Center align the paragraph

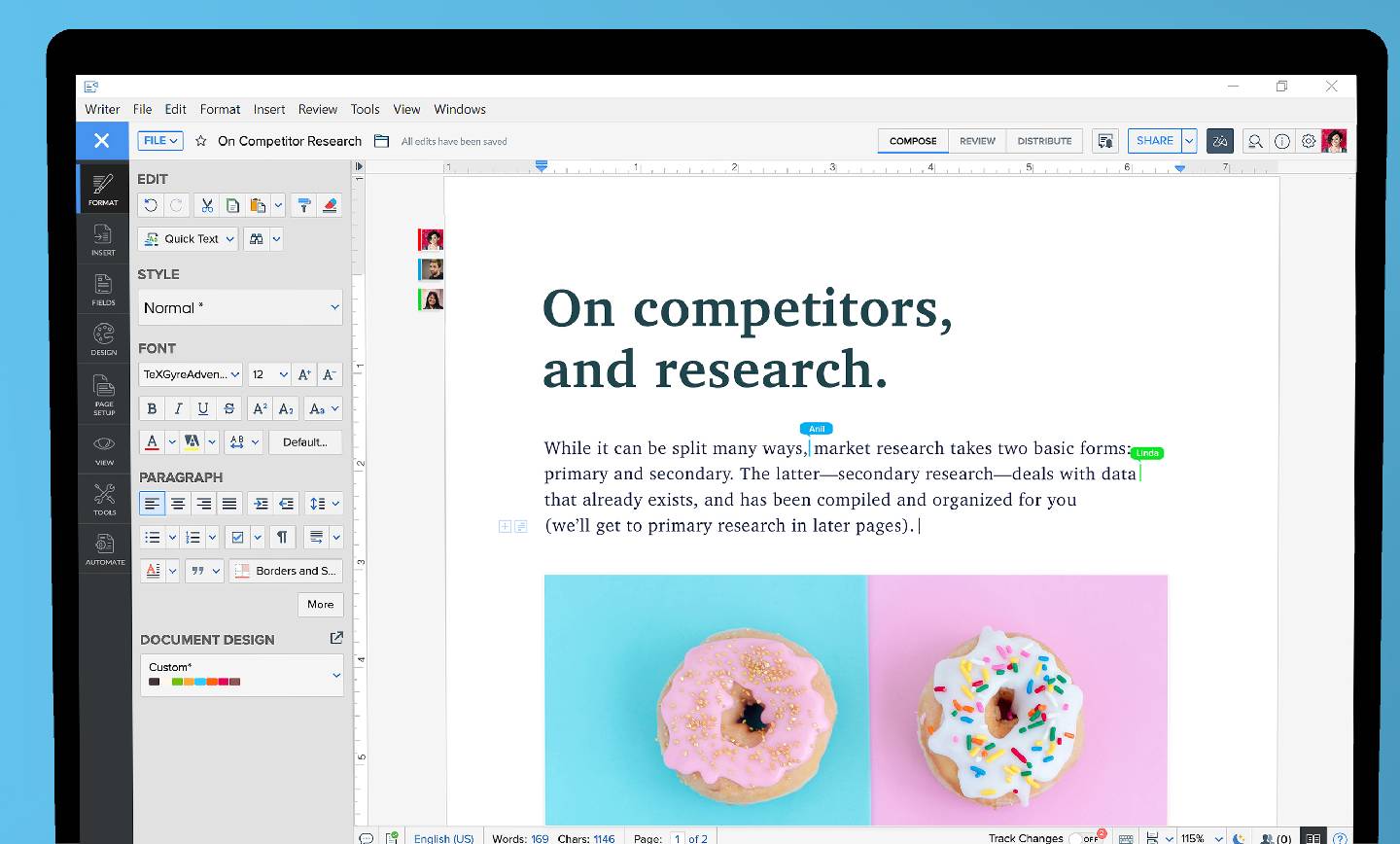(x=178, y=504)
